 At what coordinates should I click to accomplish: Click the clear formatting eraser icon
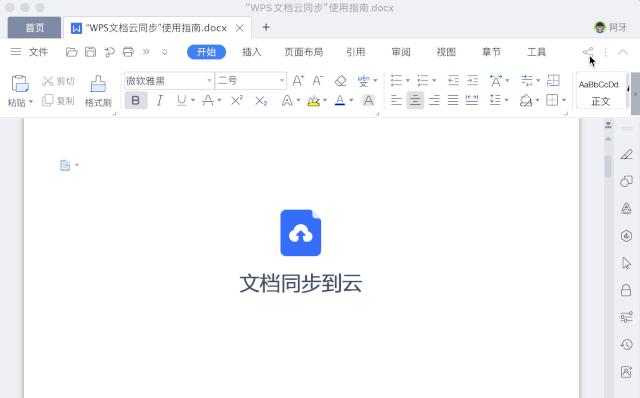point(340,80)
